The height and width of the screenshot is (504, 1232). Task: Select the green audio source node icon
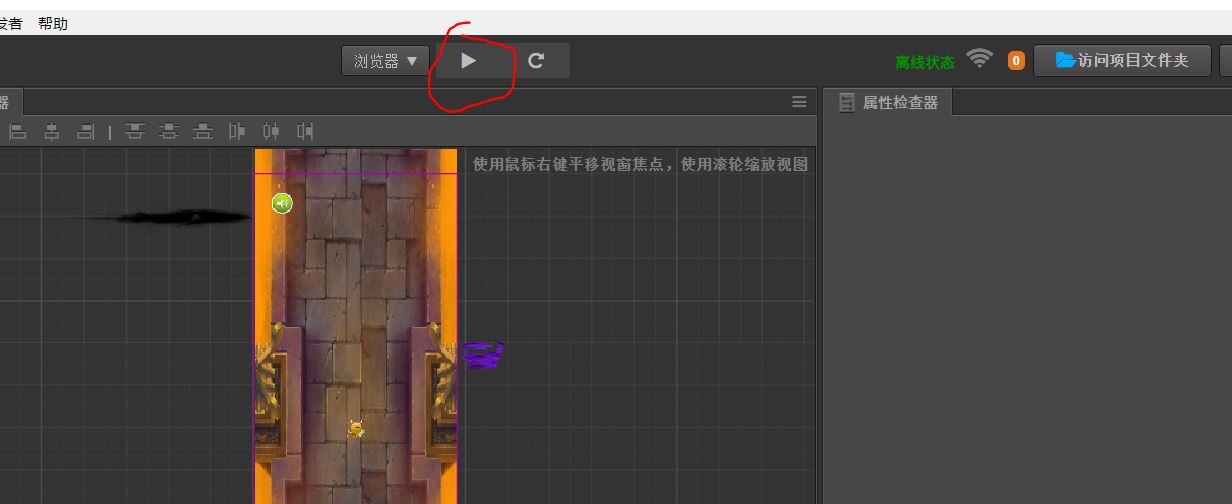[282, 204]
